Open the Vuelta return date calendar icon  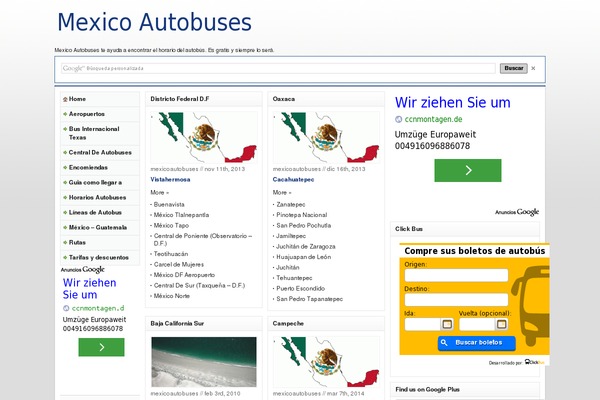[502, 324]
